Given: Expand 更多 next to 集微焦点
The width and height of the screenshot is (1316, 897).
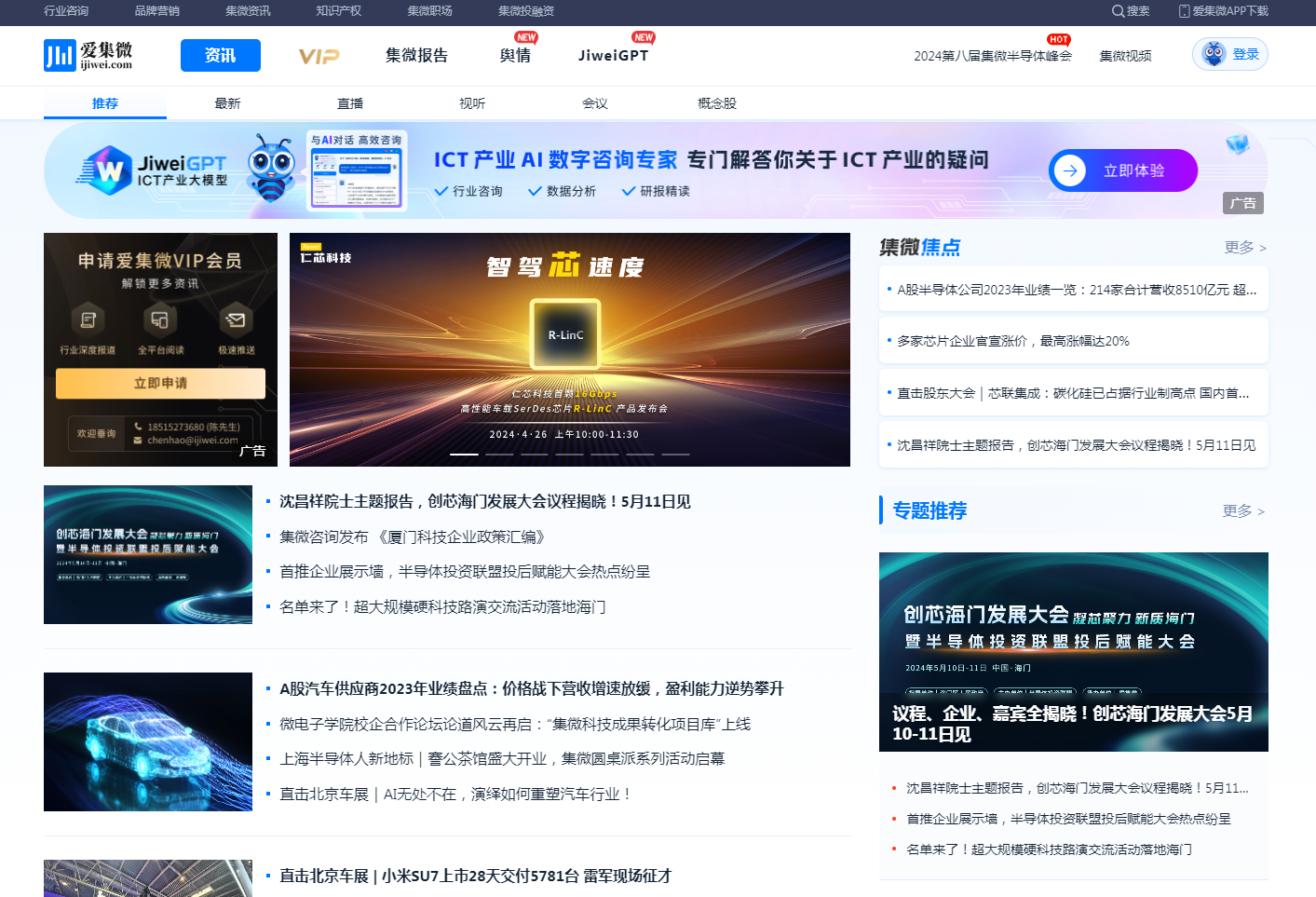Looking at the screenshot, I should 1245,247.
